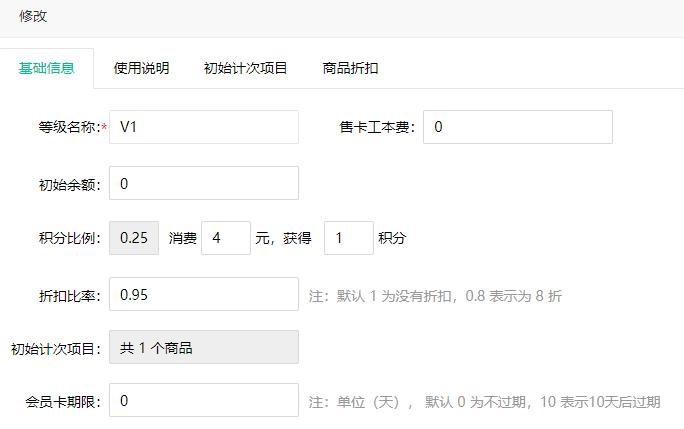The height and width of the screenshot is (429, 684).
Task: Focus the 会员卡期限 input field
Action: tap(203, 400)
